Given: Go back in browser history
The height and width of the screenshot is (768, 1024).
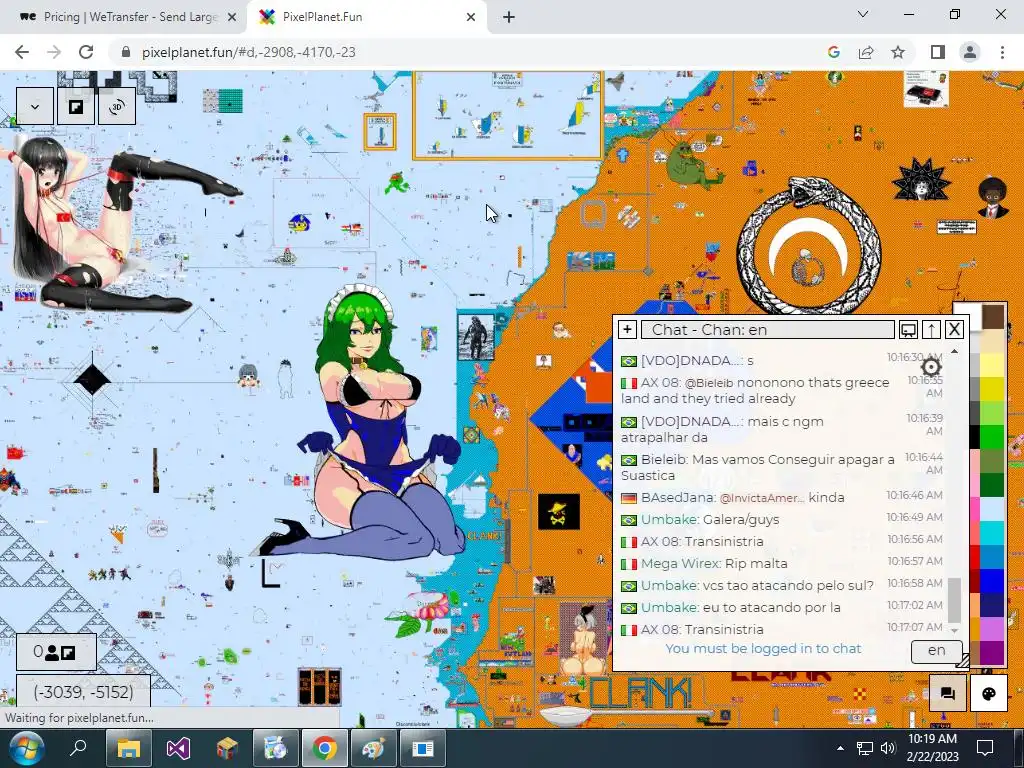Looking at the screenshot, I should pos(22,52).
